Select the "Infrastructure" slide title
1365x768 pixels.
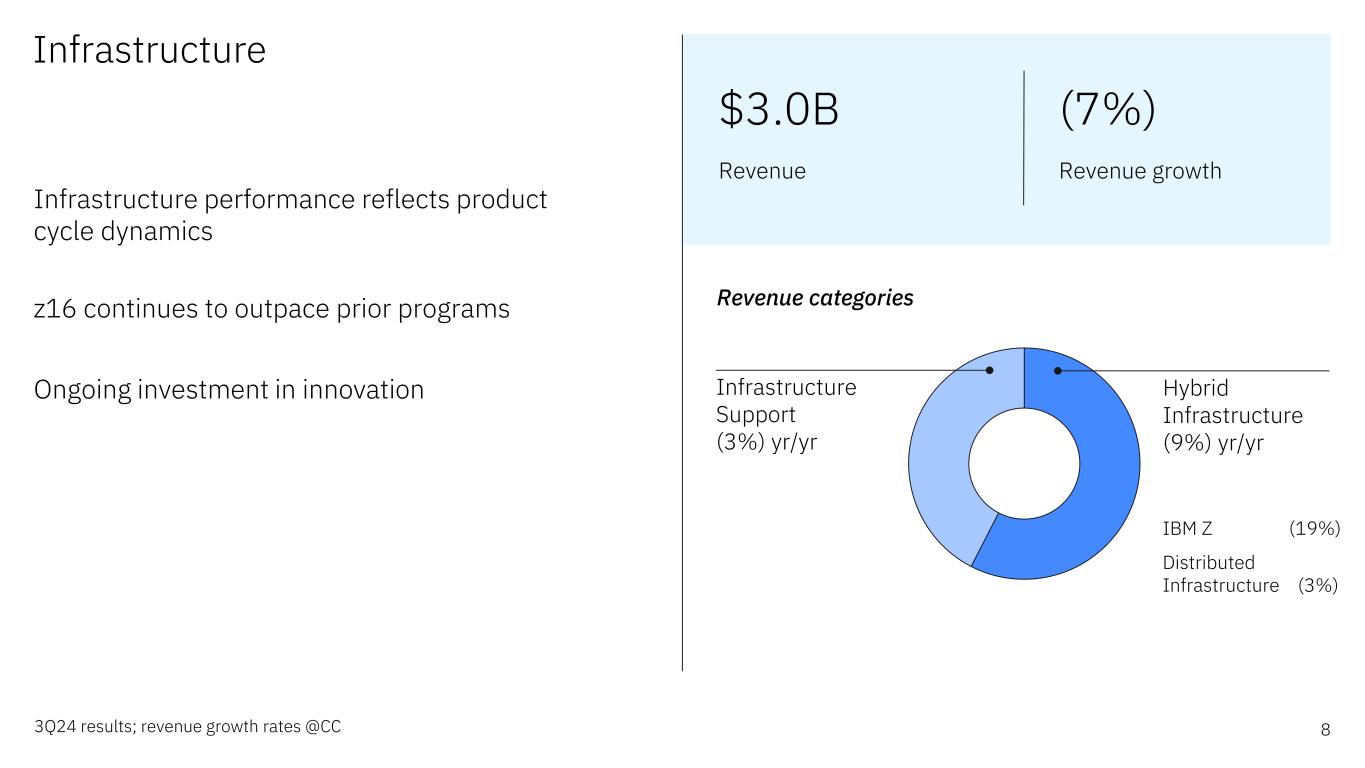(x=149, y=50)
